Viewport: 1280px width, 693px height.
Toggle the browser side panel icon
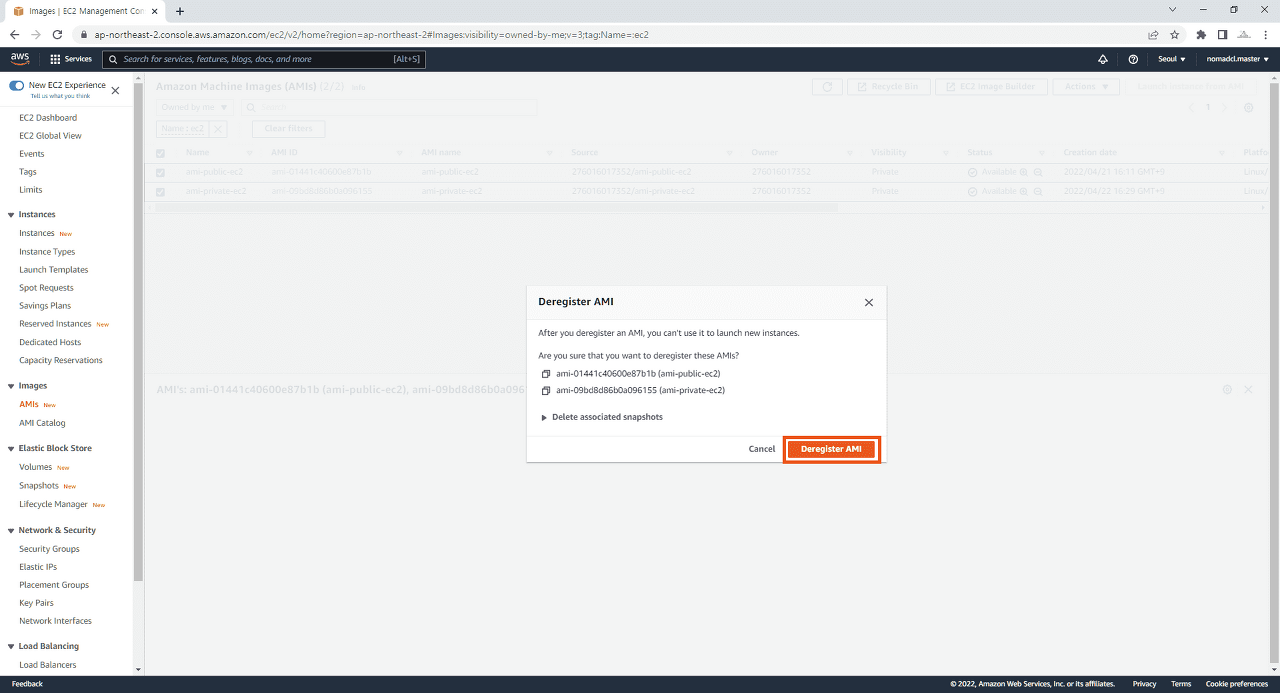1222,34
